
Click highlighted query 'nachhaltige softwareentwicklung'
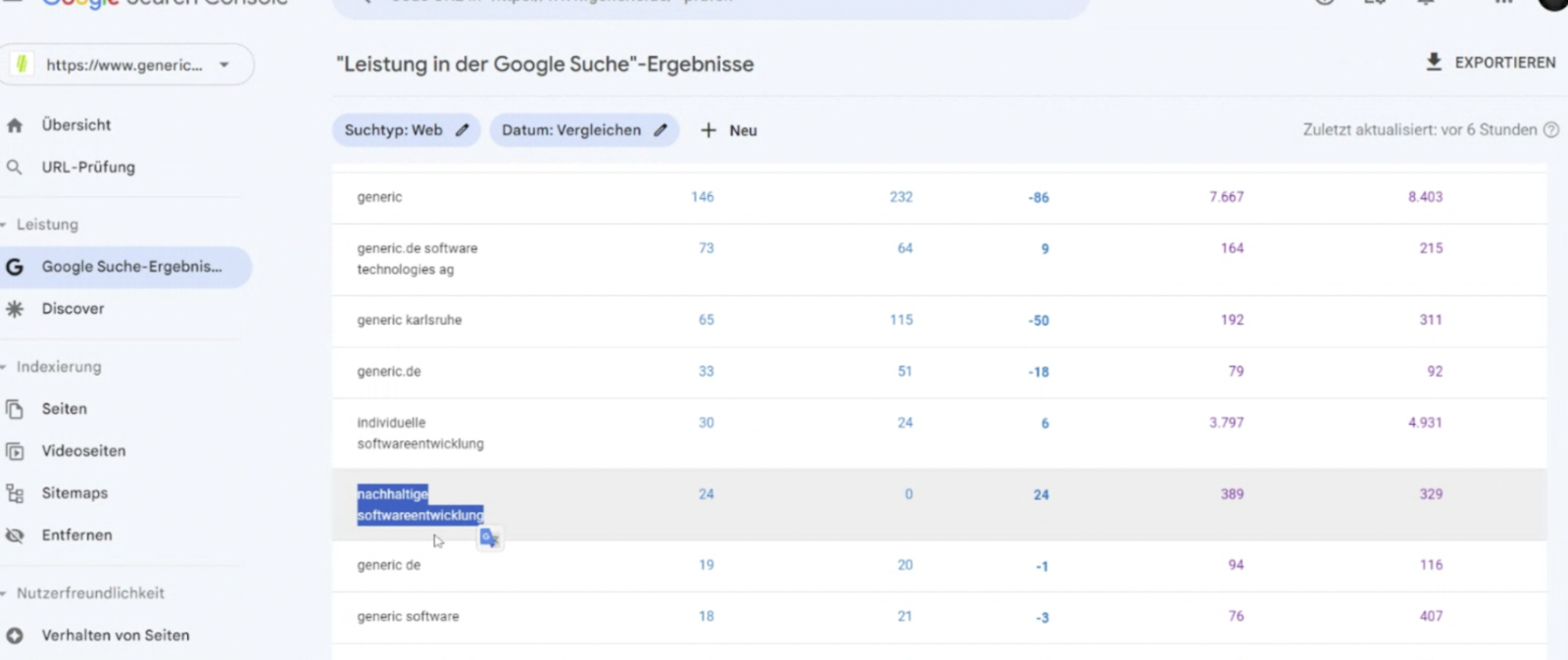coord(420,504)
